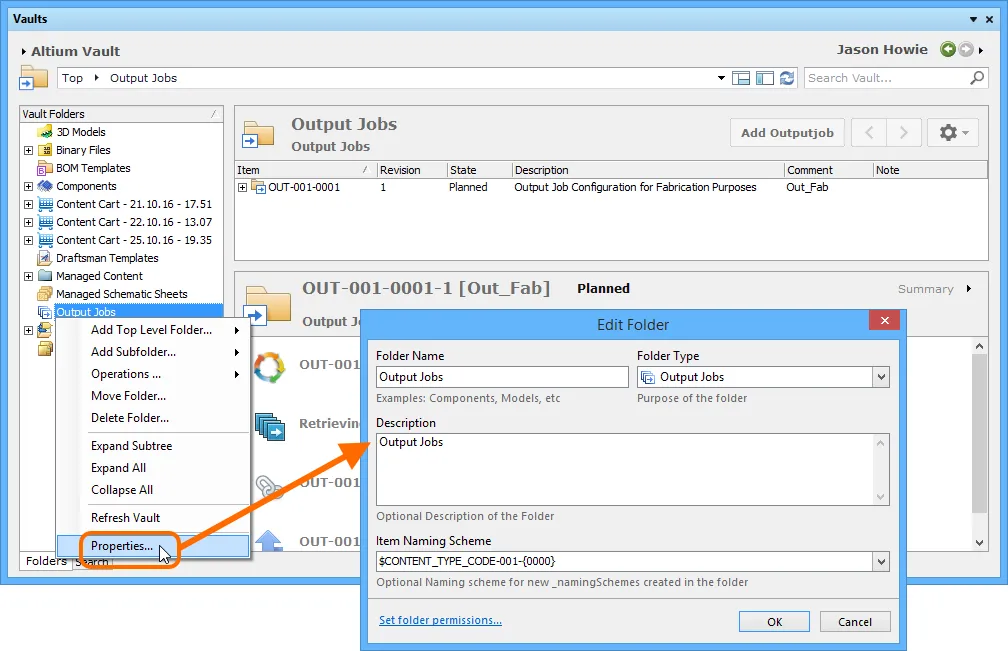Image resolution: width=1008 pixels, height=651 pixels.
Task: Expand the Summary section arrow
Action: click(x=969, y=289)
